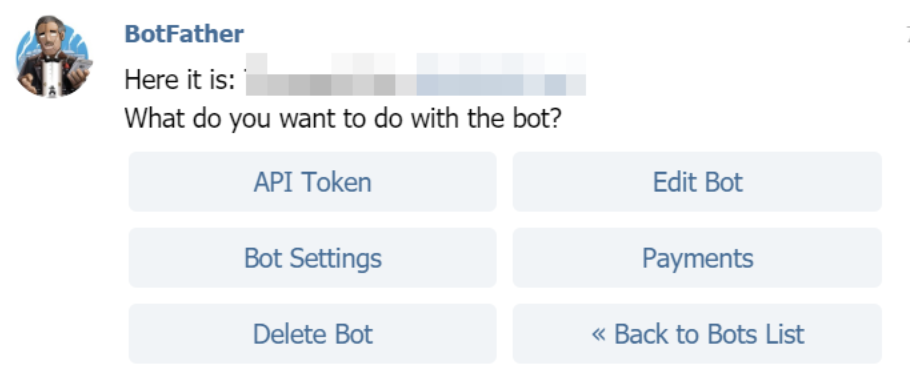Click the BotFather sender name
Screen dimensions: 910x386
184,34
